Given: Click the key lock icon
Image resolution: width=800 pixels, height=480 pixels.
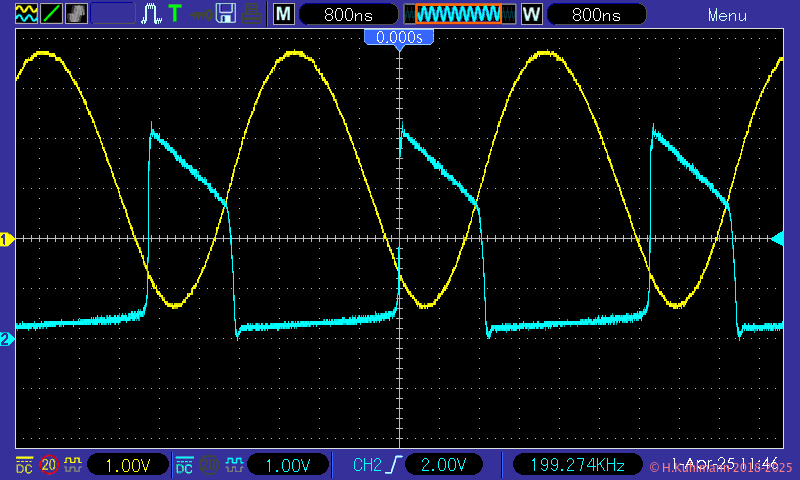Looking at the screenshot, I should tap(201, 13).
